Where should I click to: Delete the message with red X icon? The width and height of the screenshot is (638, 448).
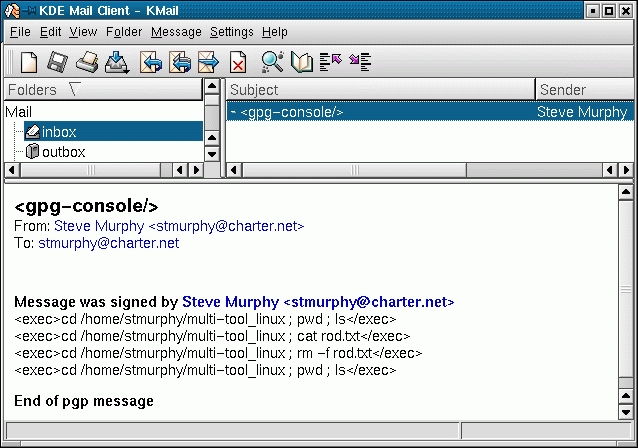click(238, 63)
